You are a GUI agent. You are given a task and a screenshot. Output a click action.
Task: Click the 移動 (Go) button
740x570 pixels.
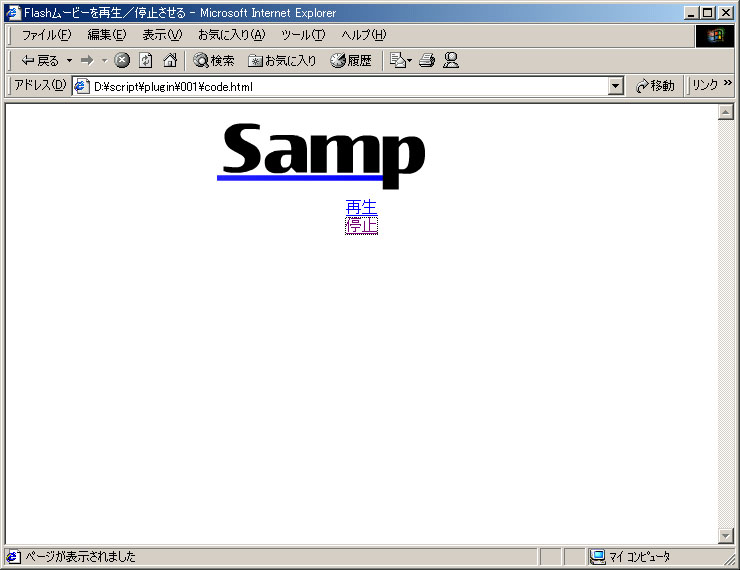click(x=655, y=86)
